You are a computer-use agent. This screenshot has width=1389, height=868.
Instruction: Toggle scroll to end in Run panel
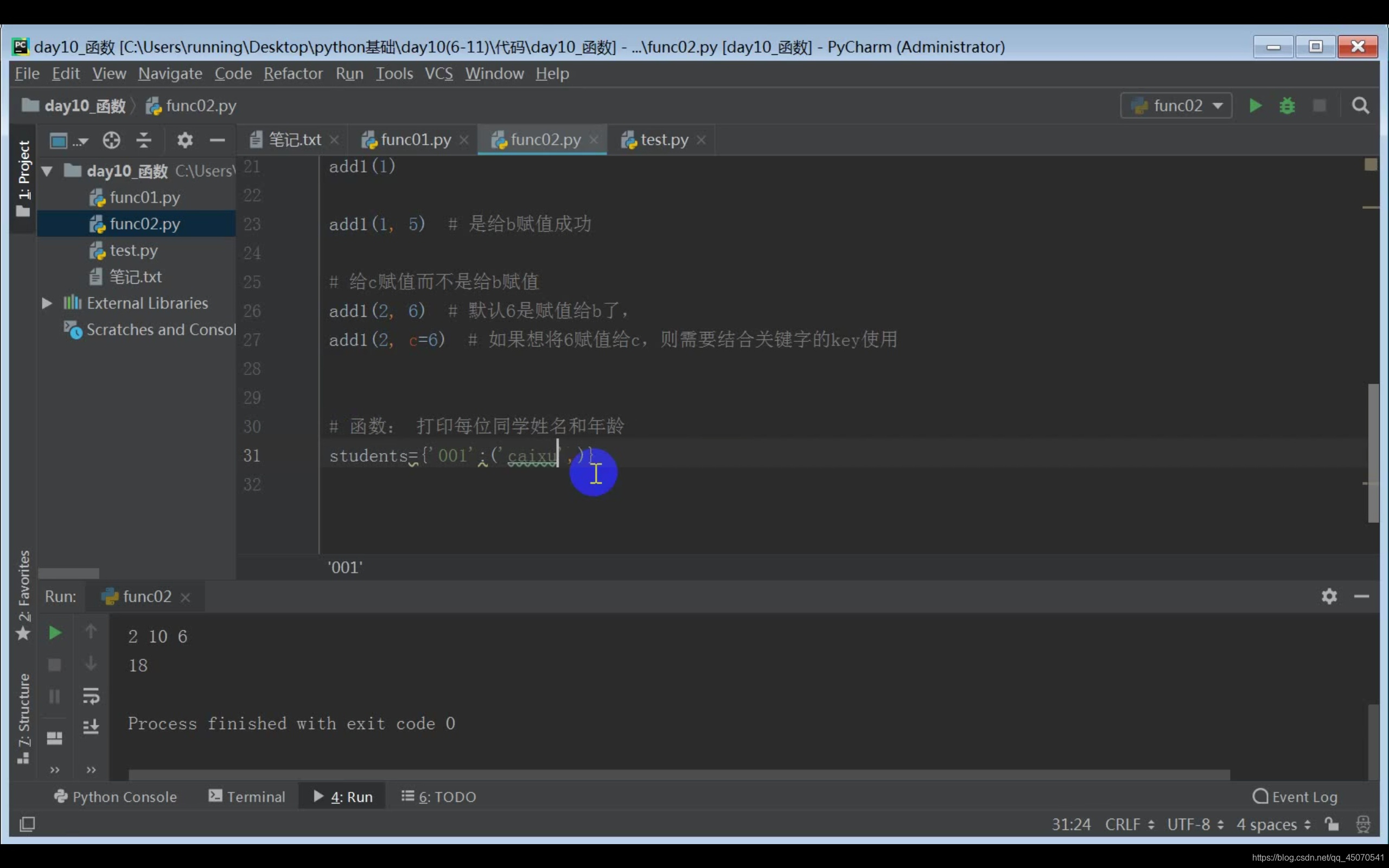tap(91, 727)
